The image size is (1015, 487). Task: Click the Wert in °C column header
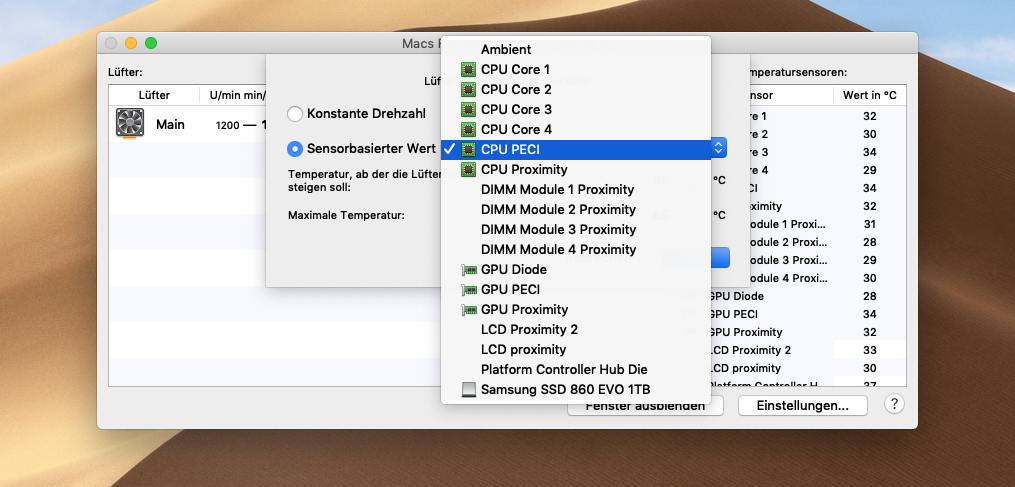point(869,95)
